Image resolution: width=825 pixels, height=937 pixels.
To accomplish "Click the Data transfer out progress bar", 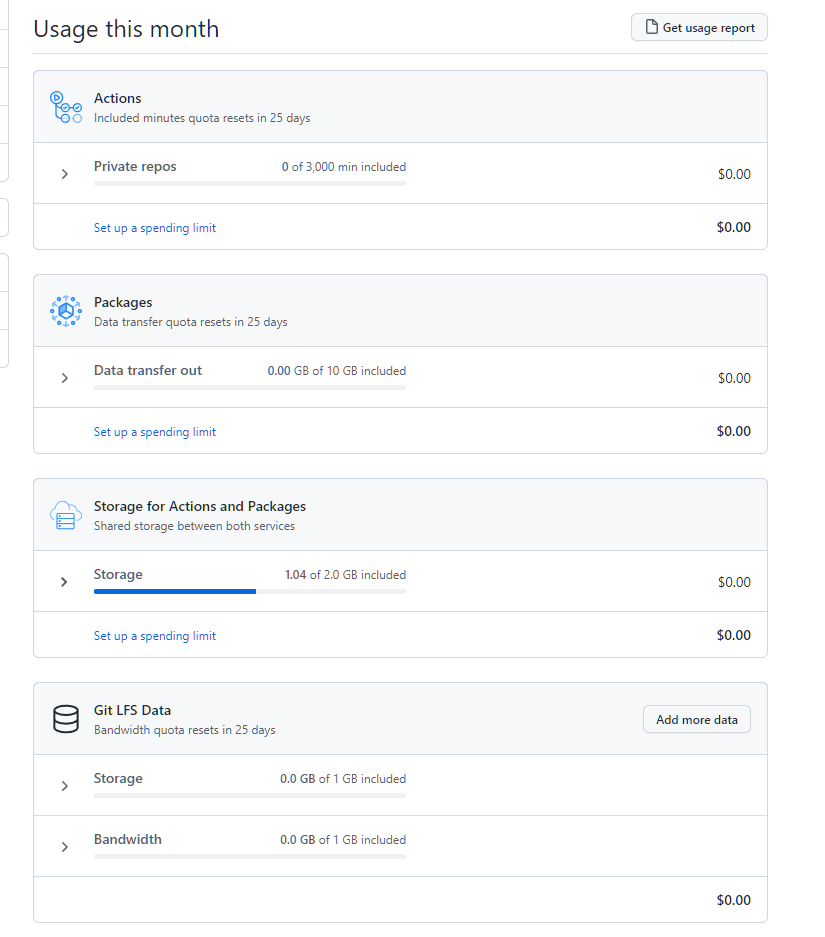I will [250, 387].
